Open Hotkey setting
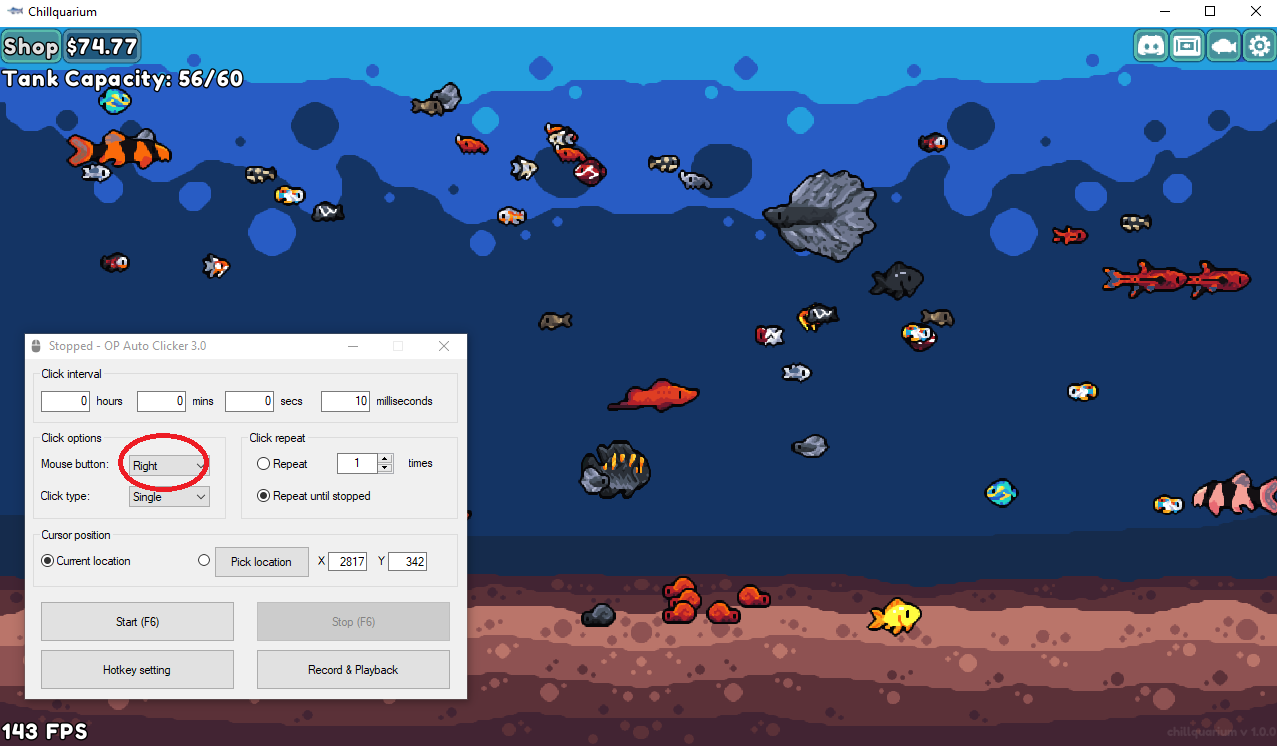This screenshot has width=1277, height=746. (137, 669)
